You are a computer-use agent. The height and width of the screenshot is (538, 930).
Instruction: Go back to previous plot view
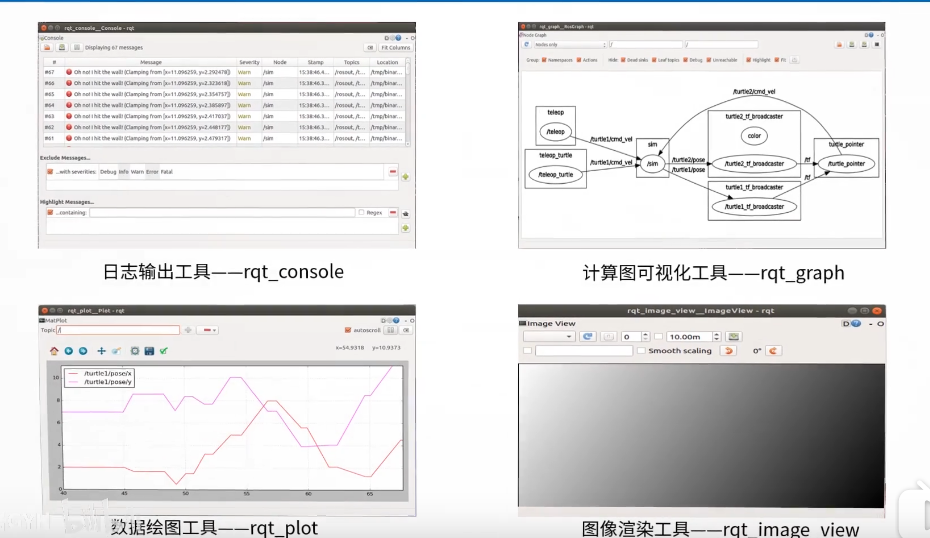69,351
